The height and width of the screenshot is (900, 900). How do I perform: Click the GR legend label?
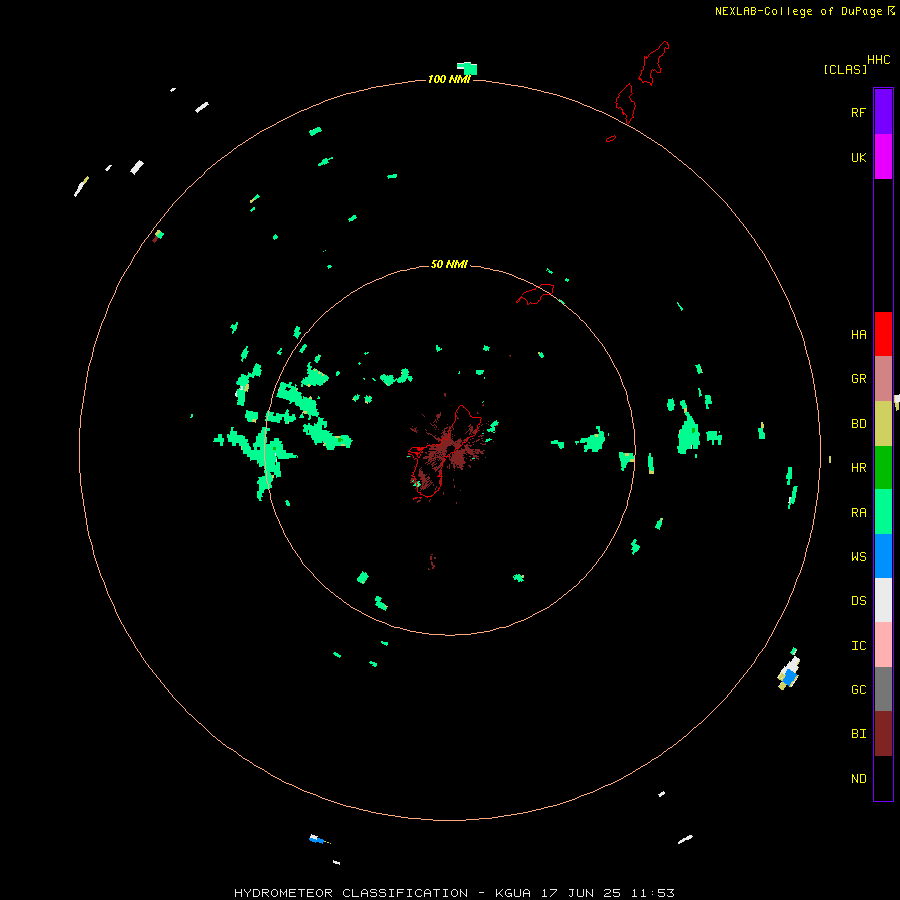coord(858,379)
